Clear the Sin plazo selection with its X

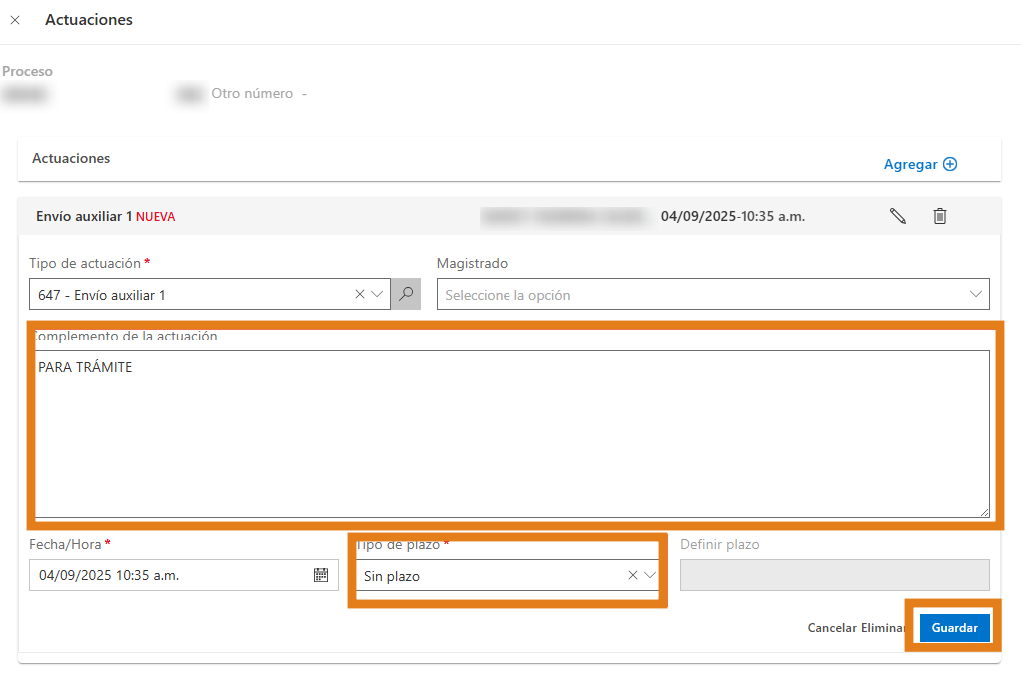click(632, 575)
